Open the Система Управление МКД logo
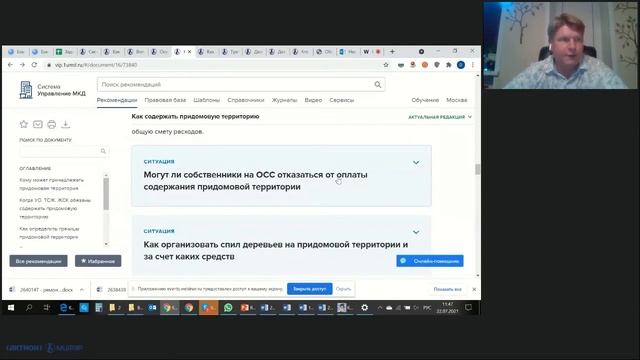 pyautogui.click(x=52, y=90)
